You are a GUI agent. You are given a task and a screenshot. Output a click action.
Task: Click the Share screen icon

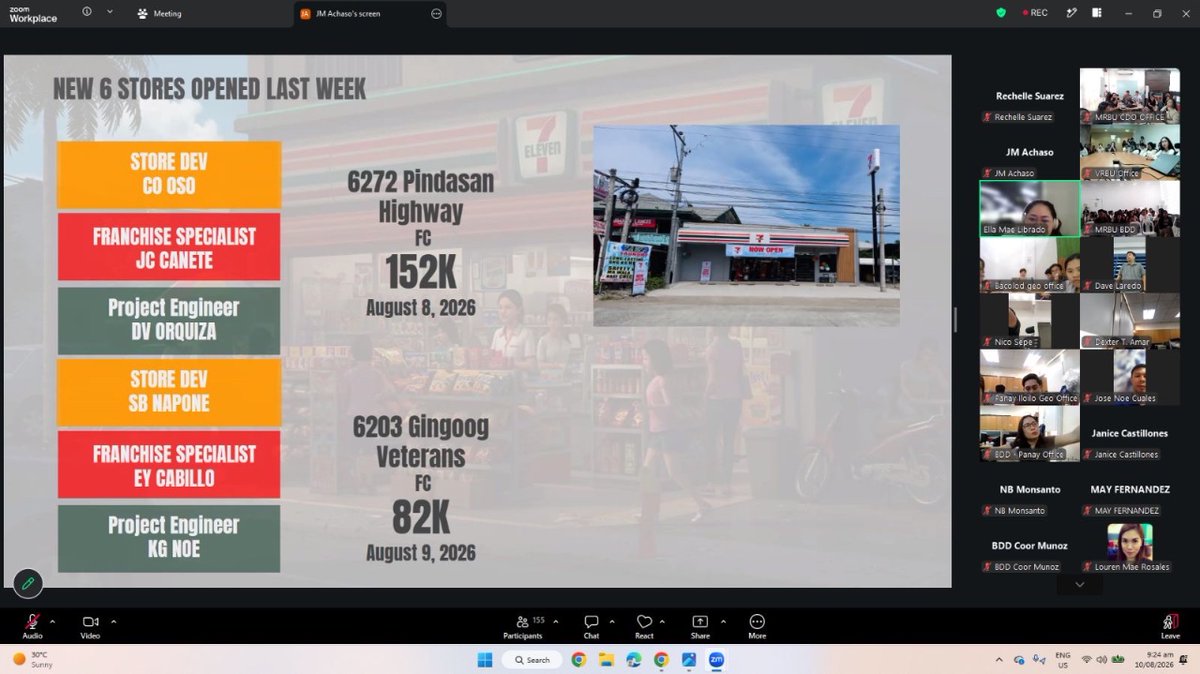pyautogui.click(x=700, y=622)
